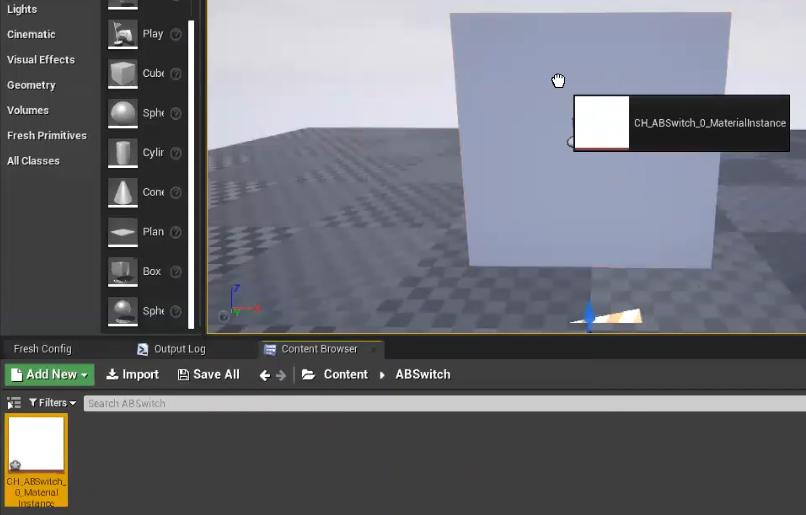Select the Cone primitive icon
Screen dimensions: 806x515
[123, 192]
